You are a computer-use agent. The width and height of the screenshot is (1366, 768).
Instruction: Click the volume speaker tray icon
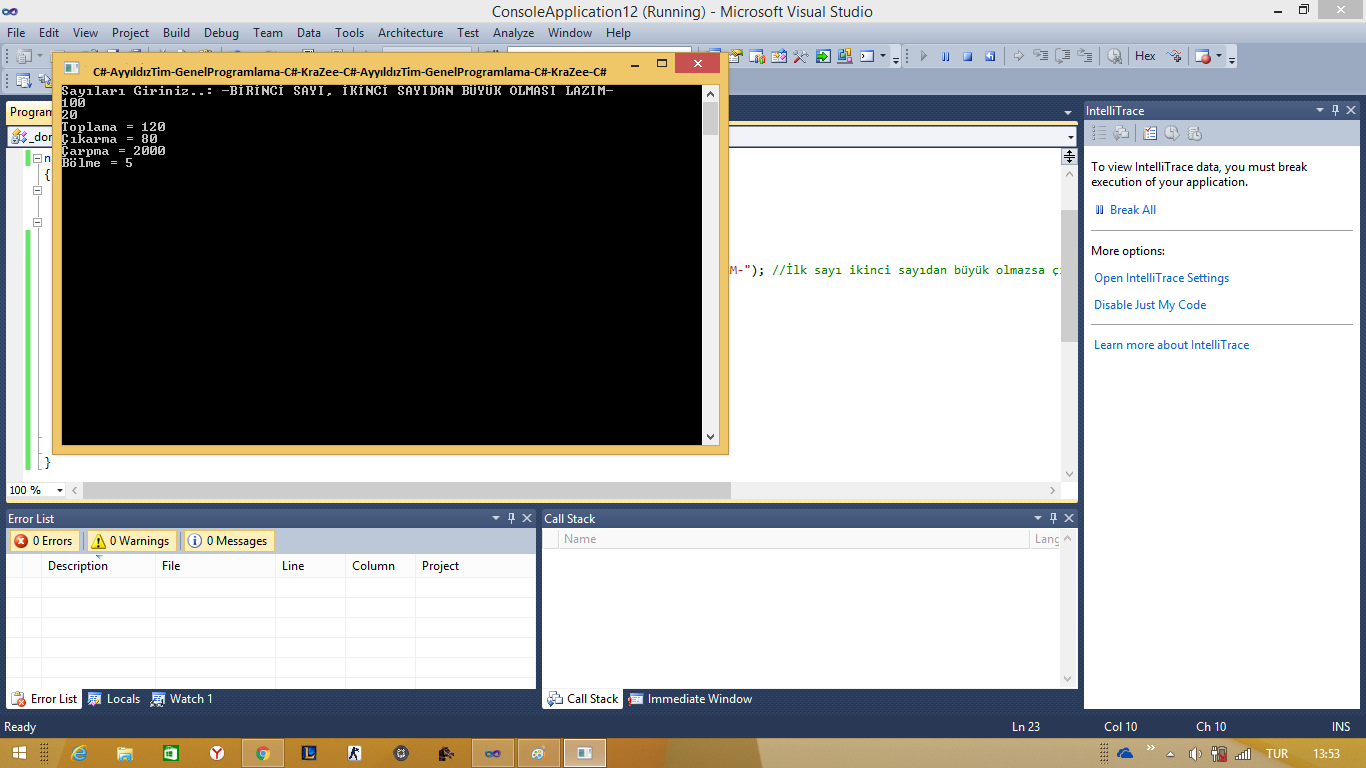[x=1195, y=753]
